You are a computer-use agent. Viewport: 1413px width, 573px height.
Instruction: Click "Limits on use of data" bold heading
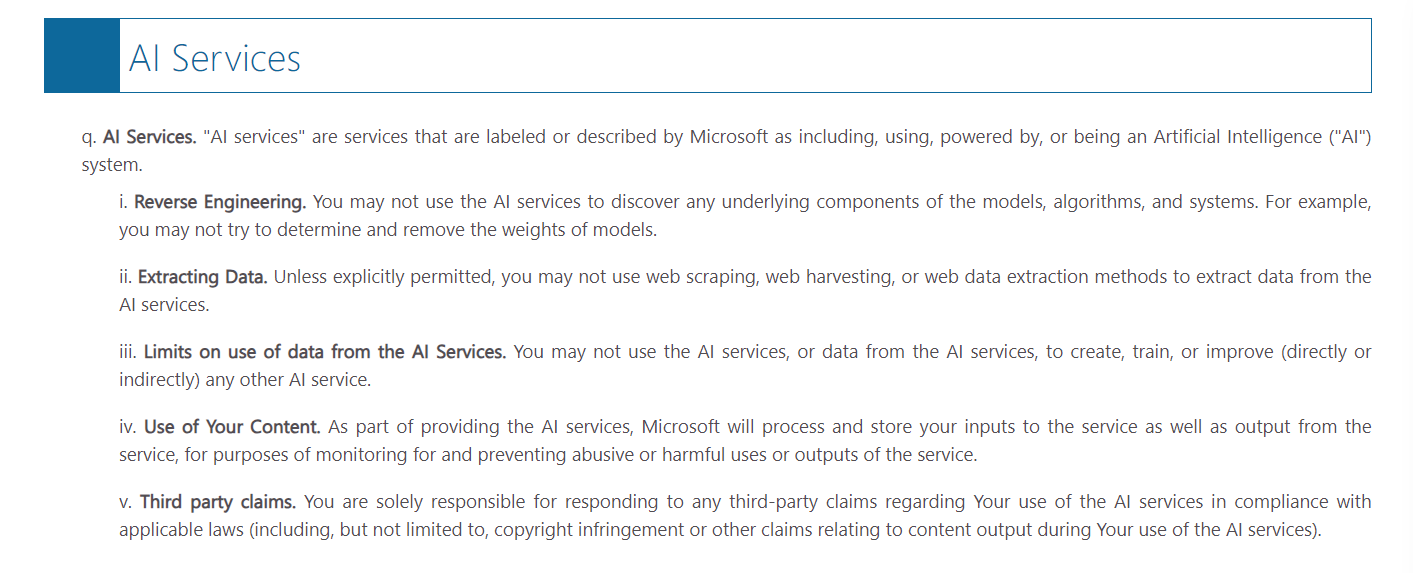pos(325,352)
